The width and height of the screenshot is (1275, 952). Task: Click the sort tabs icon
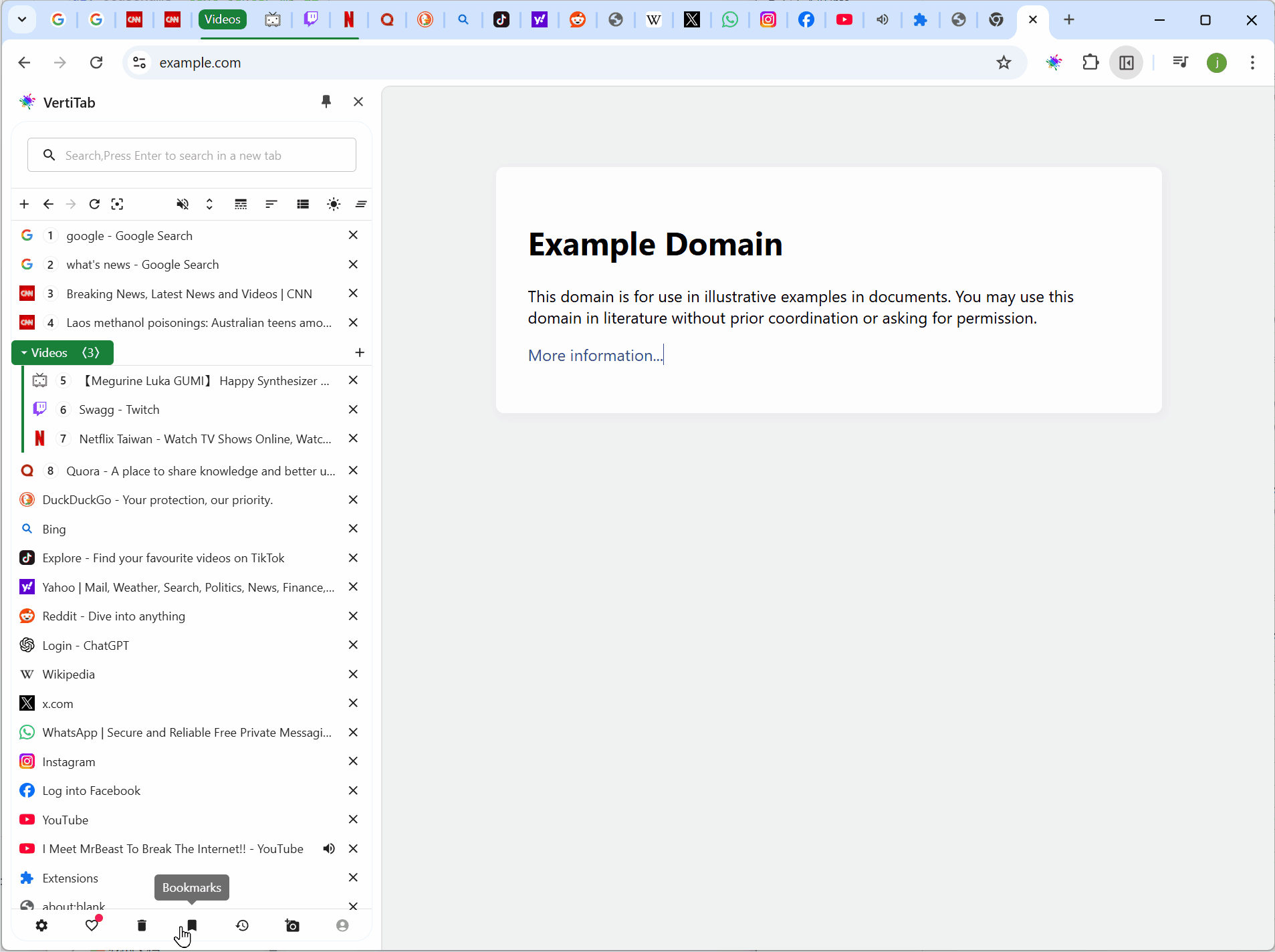pos(271,204)
